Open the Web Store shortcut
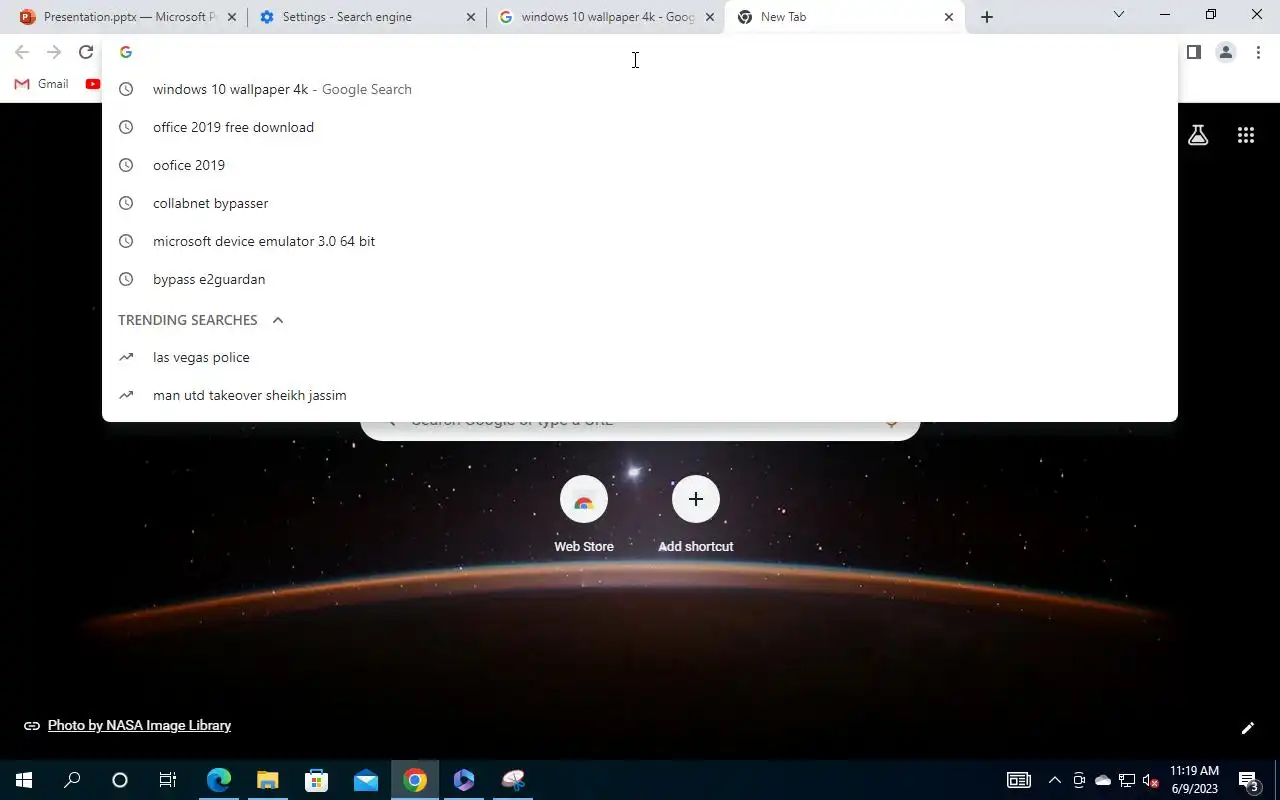The image size is (1280, 800). coord(584,515)
